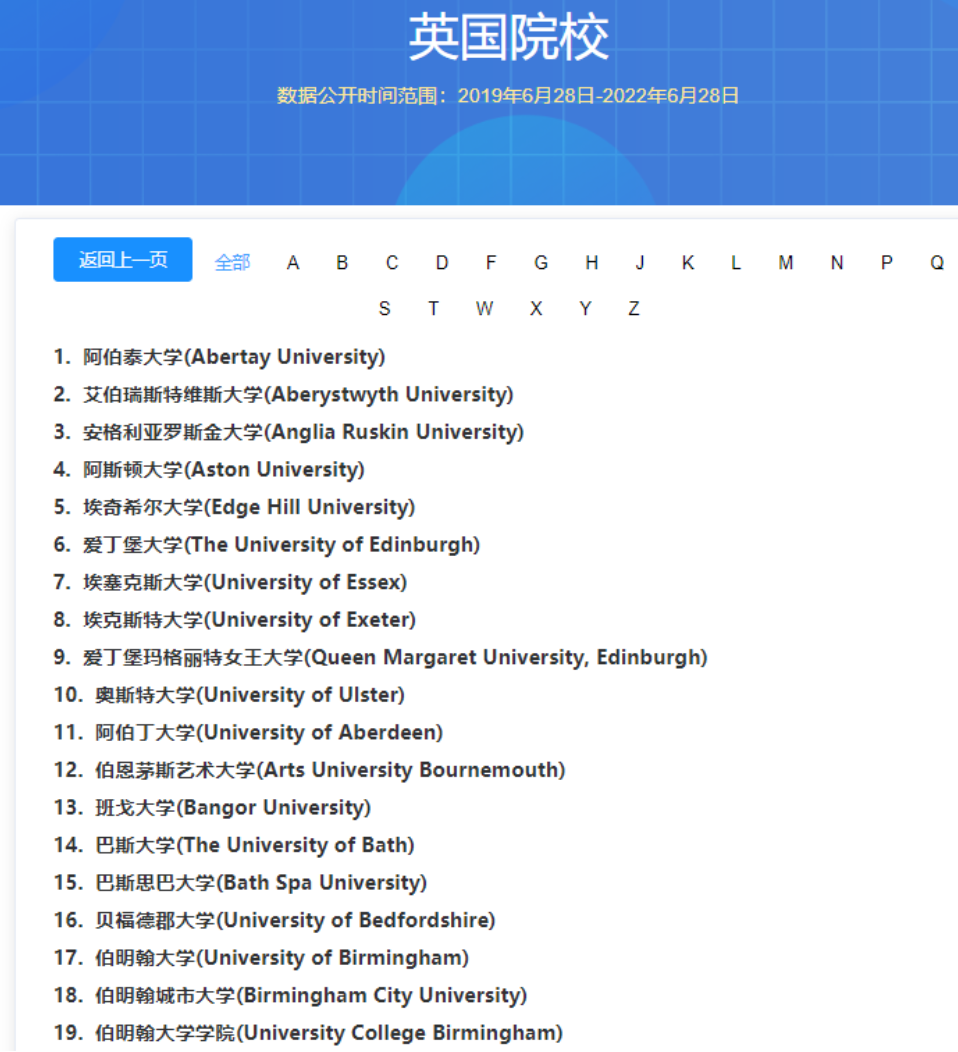The width and height of the screenshot is (958, 1052).
Task: Choose letter H in alphabet filter
Action: (591, 263)
